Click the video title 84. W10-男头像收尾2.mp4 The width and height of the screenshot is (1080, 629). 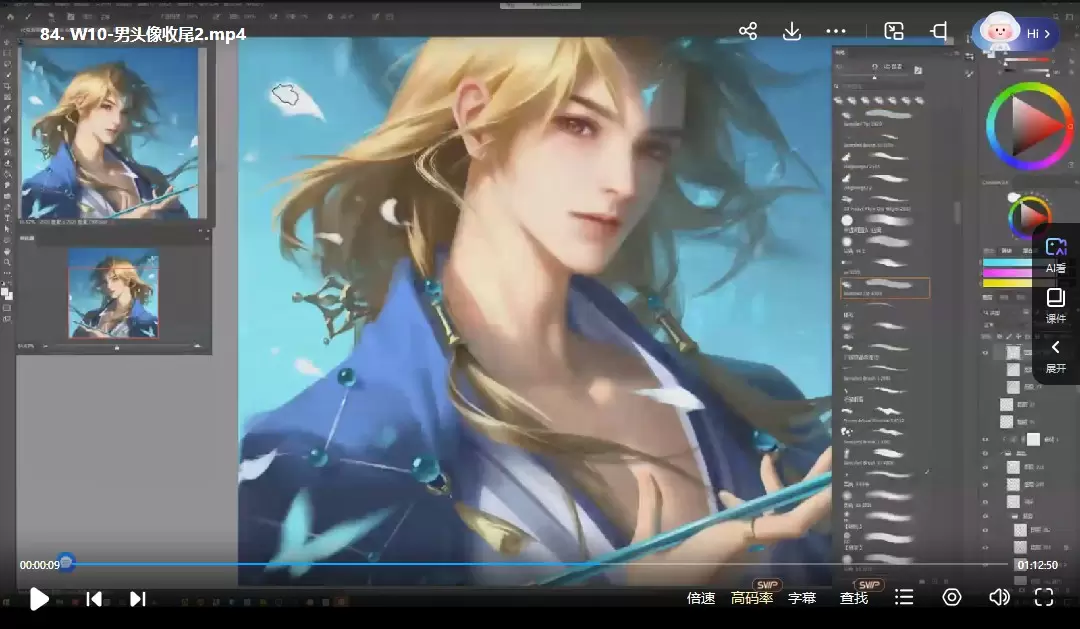[143, 34]
